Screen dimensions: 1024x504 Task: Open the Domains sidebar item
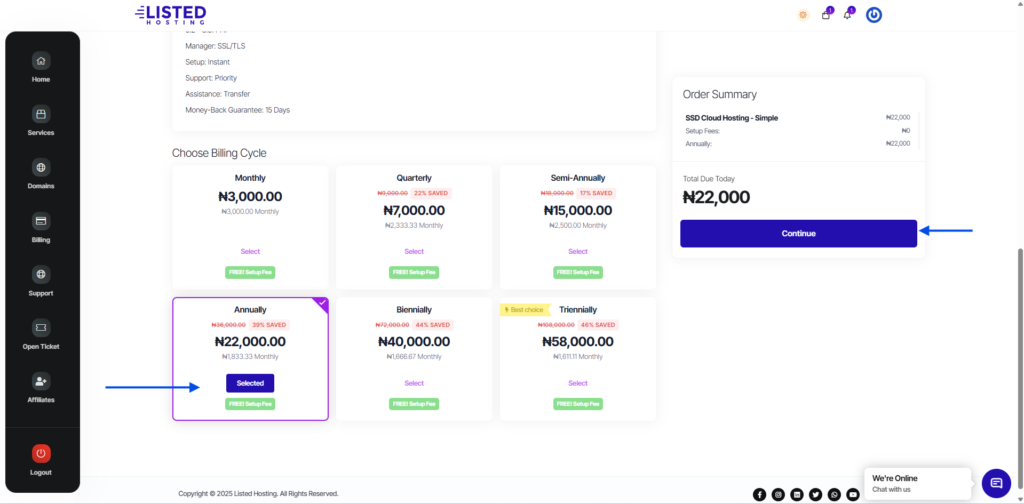[x=41, y=167]
